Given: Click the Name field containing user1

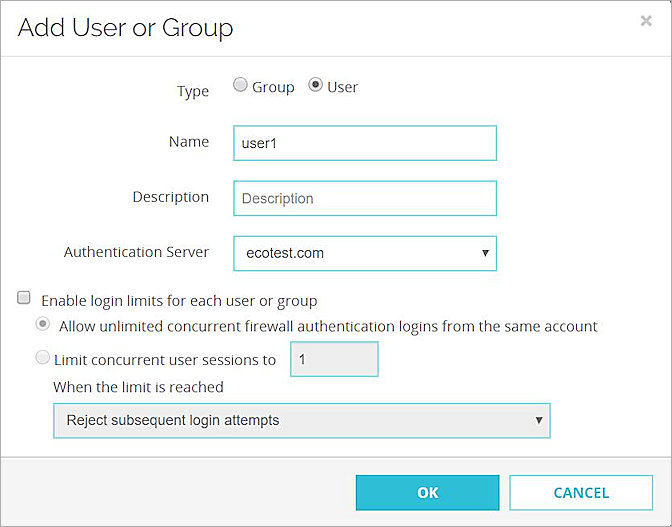Looking at the screenshot, I should [365, 143].
